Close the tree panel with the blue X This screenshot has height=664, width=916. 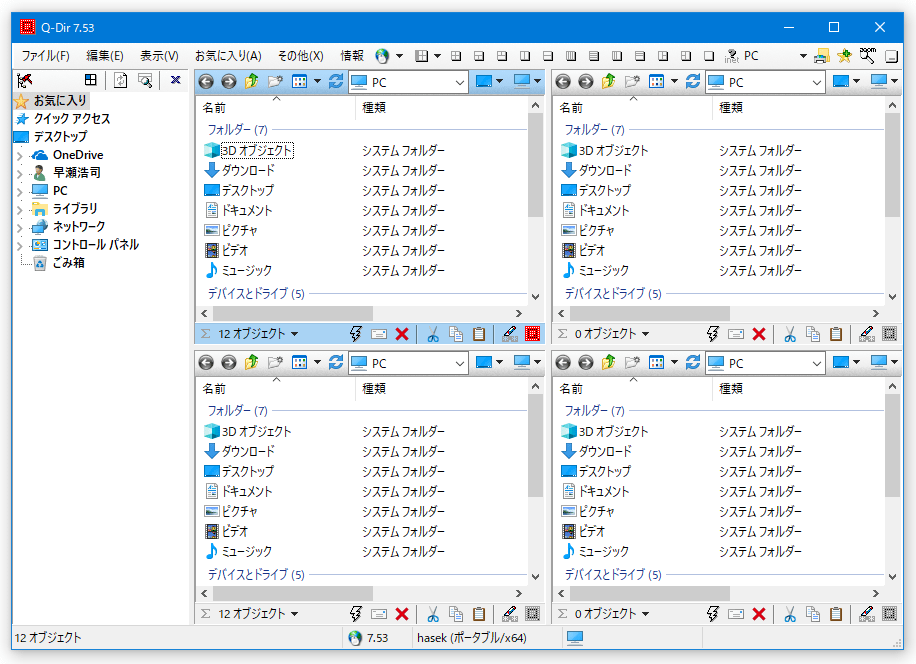tap(175, 80)
